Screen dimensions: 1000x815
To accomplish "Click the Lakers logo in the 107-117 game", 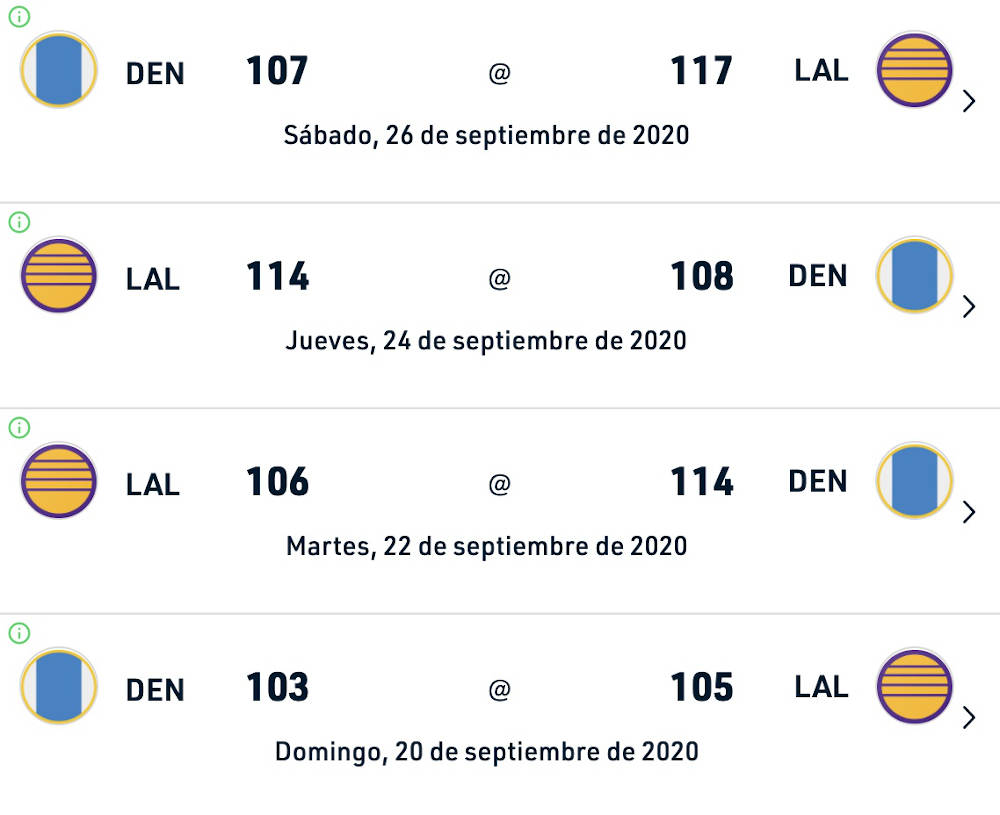I will [x=915, y=70].
